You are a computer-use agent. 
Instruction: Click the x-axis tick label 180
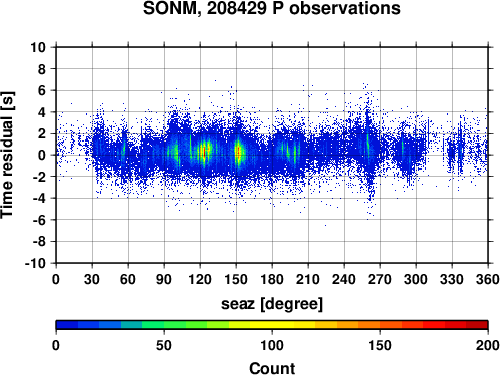click(x=272, y=279)
